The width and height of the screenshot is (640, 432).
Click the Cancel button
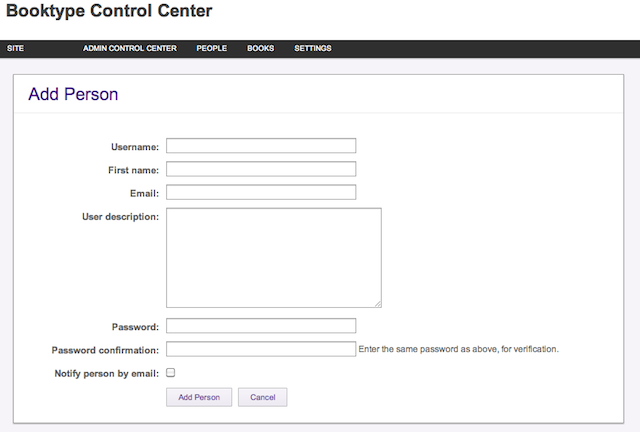coord(262,397)
